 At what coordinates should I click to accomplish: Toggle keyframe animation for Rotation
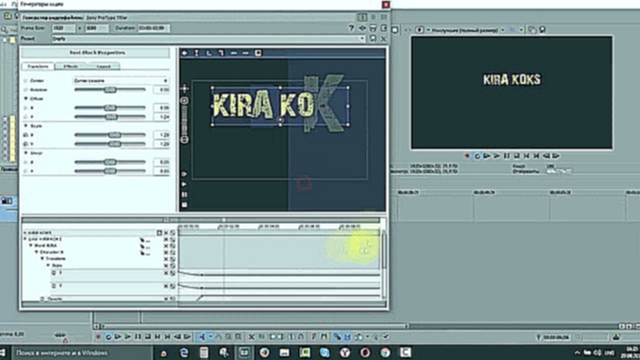(x=26, y=90)
